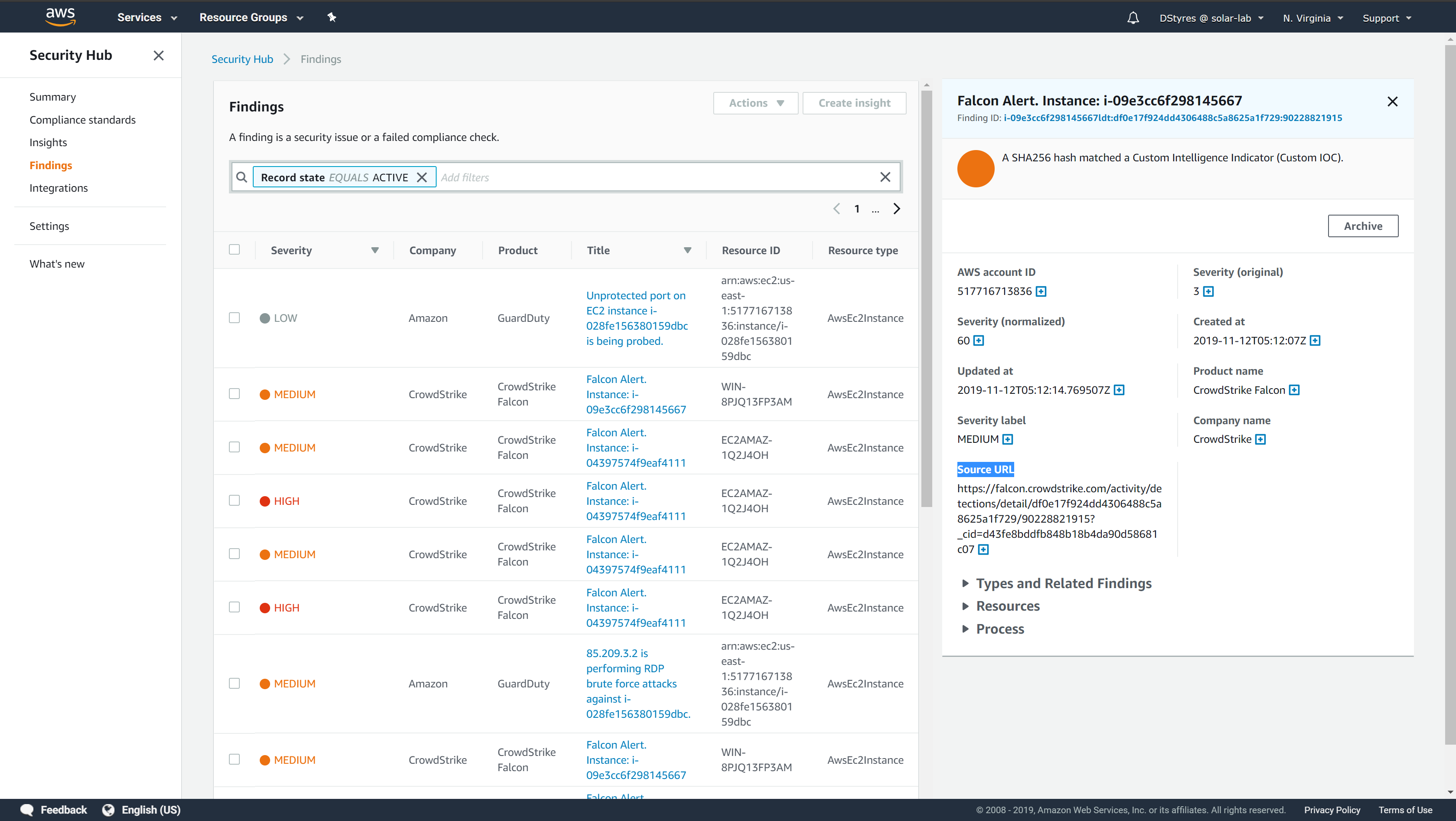Toggle the checkbox for HIGH CrowdStrike finding
Viewport: 1456px width, 821px height.
pyautogui.click(x=234, y=501)
